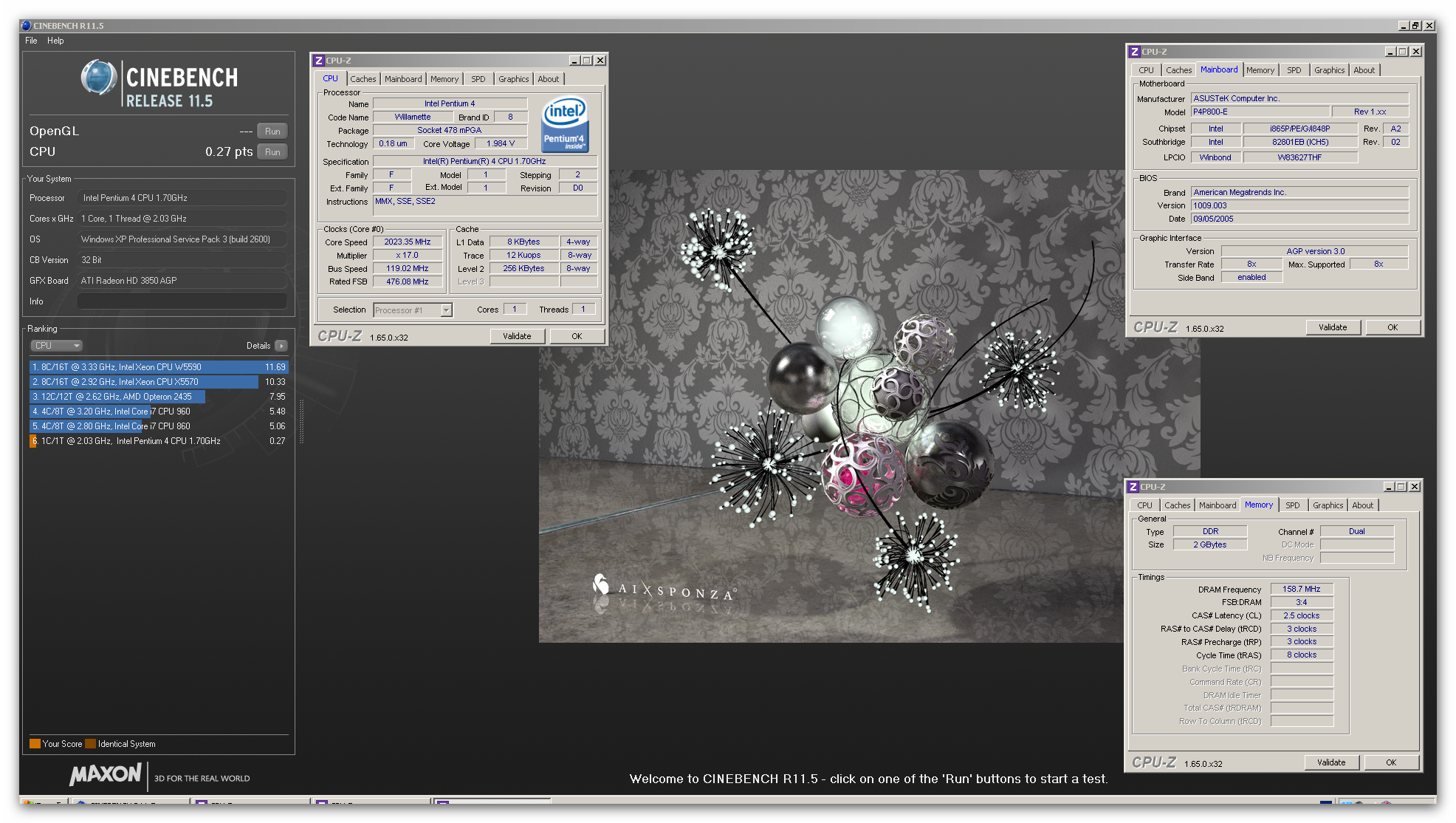Click Validate in the Memory CPU-Z window

1331,762
